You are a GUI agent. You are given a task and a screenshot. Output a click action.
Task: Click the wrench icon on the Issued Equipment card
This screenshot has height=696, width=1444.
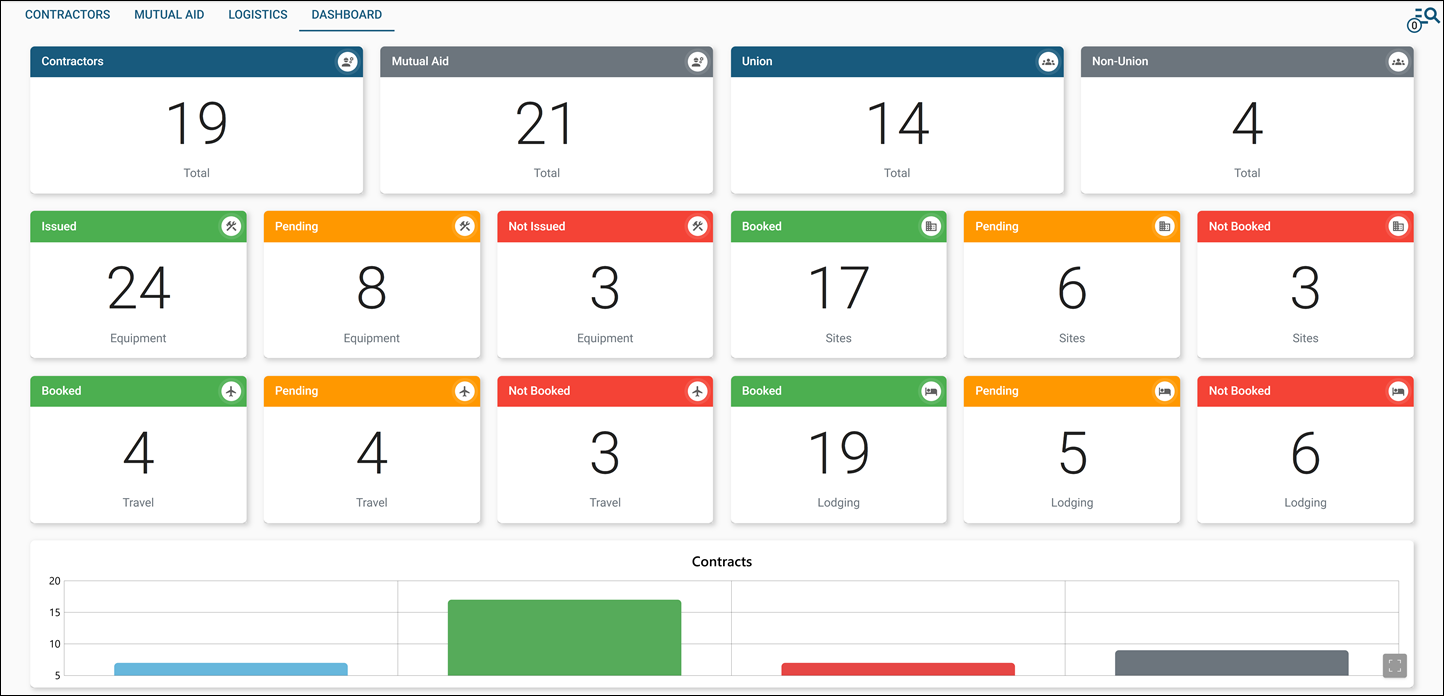[x=231, y=226]
